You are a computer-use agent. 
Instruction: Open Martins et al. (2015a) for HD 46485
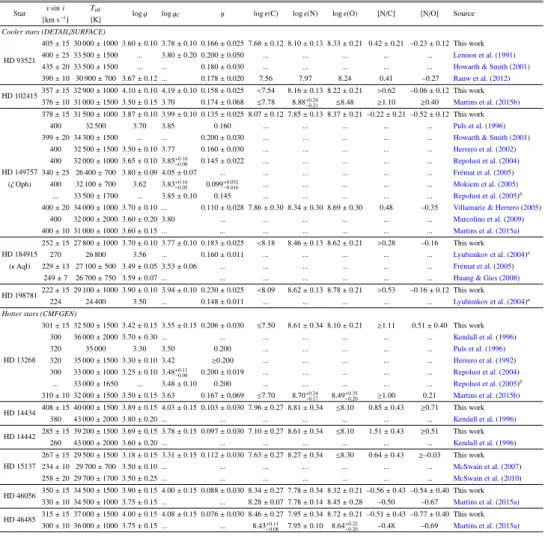coord(486,526)
